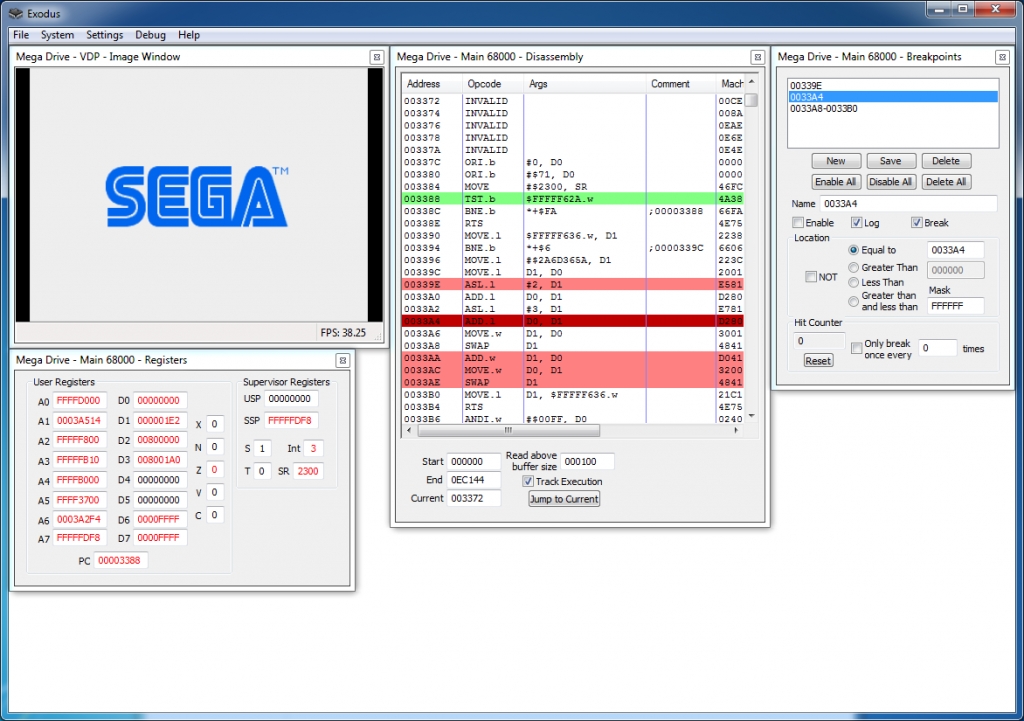The image size is (1024, 721).
Task: Toggle Only break once every checkbox
Action: [856, 348]
